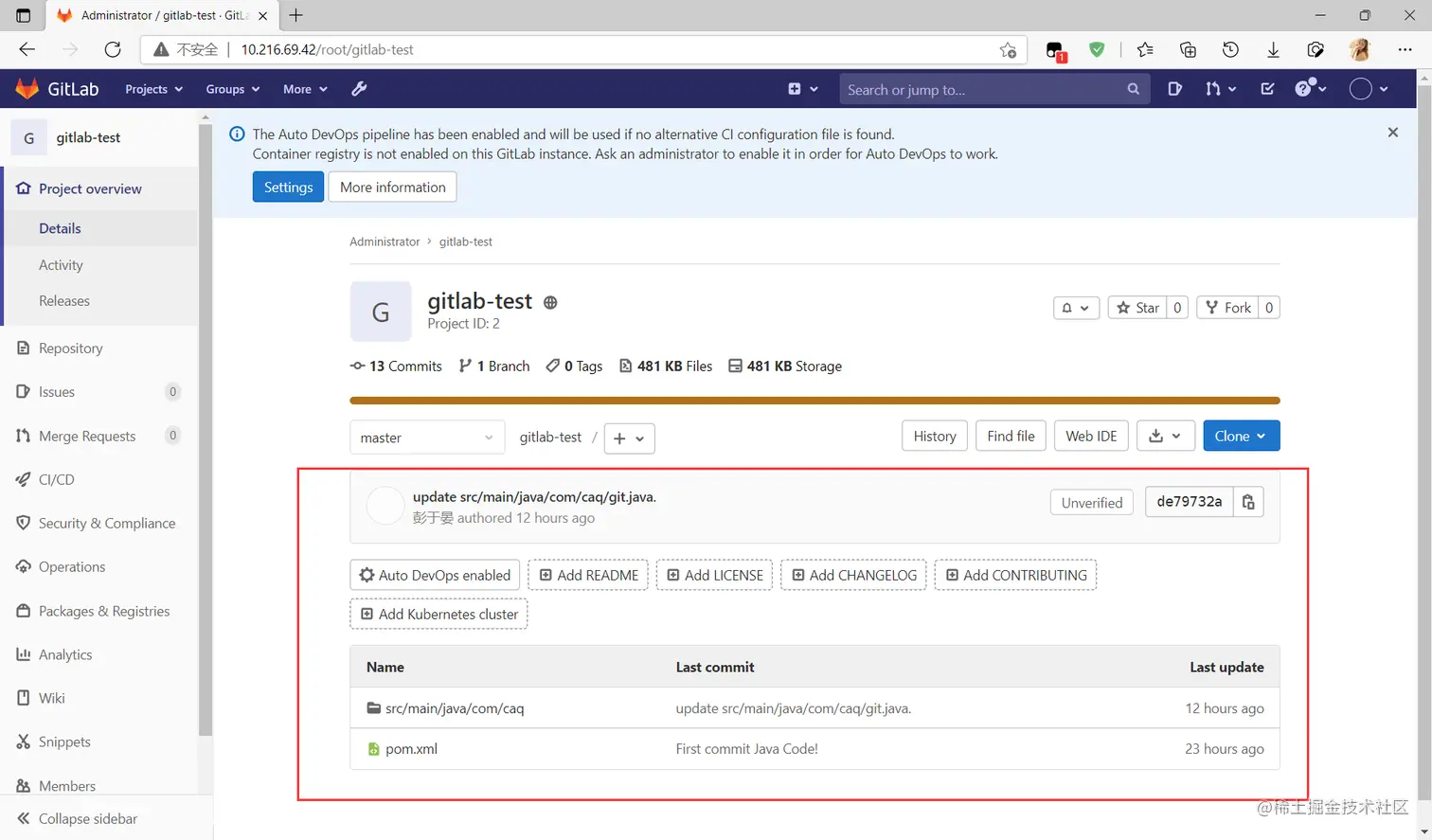View 0 Tags link

[x=574, y=366]
